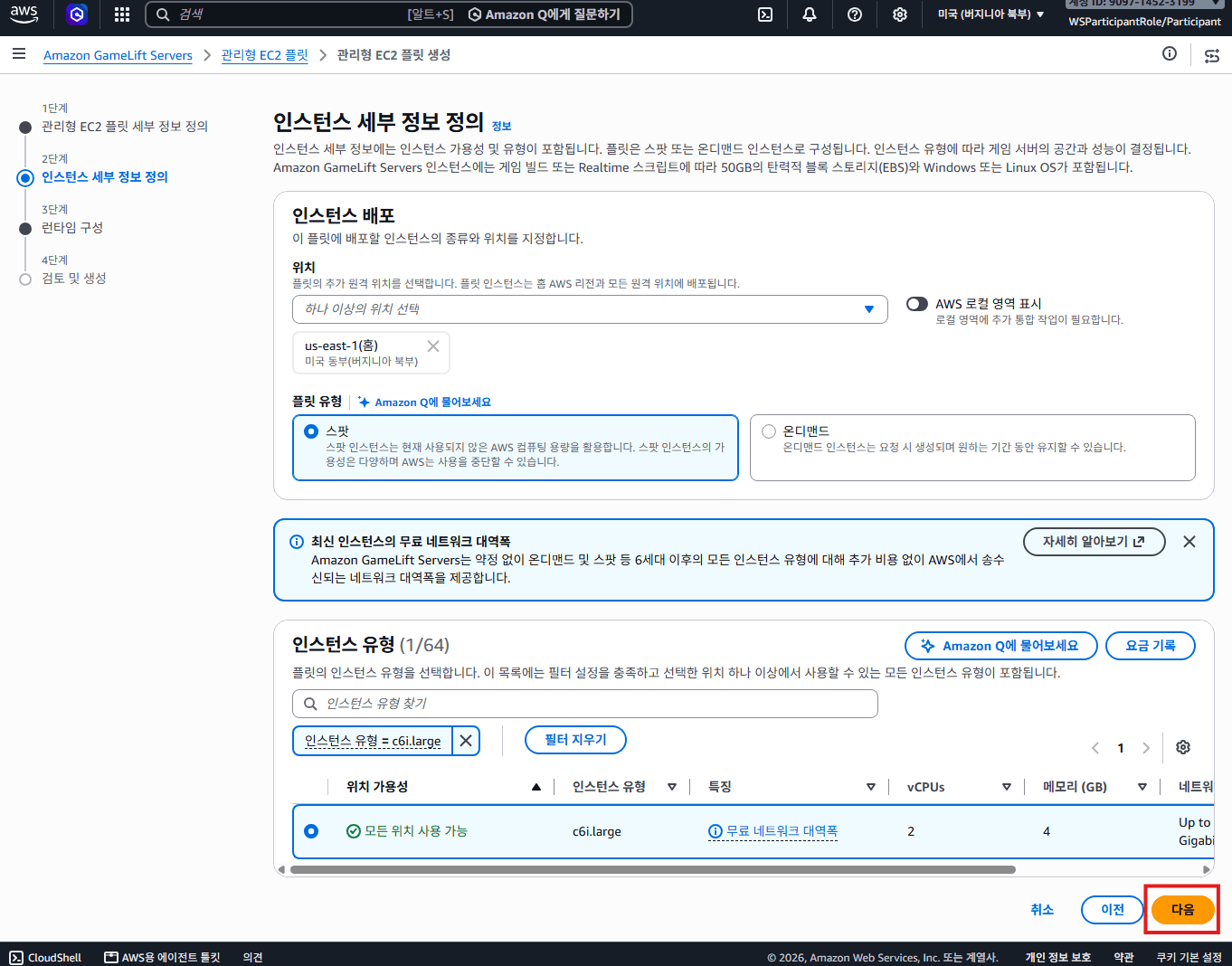This screenshot has height=966, width=1232.
Task: Select the c6i.large row radio button
Action: 311,831
